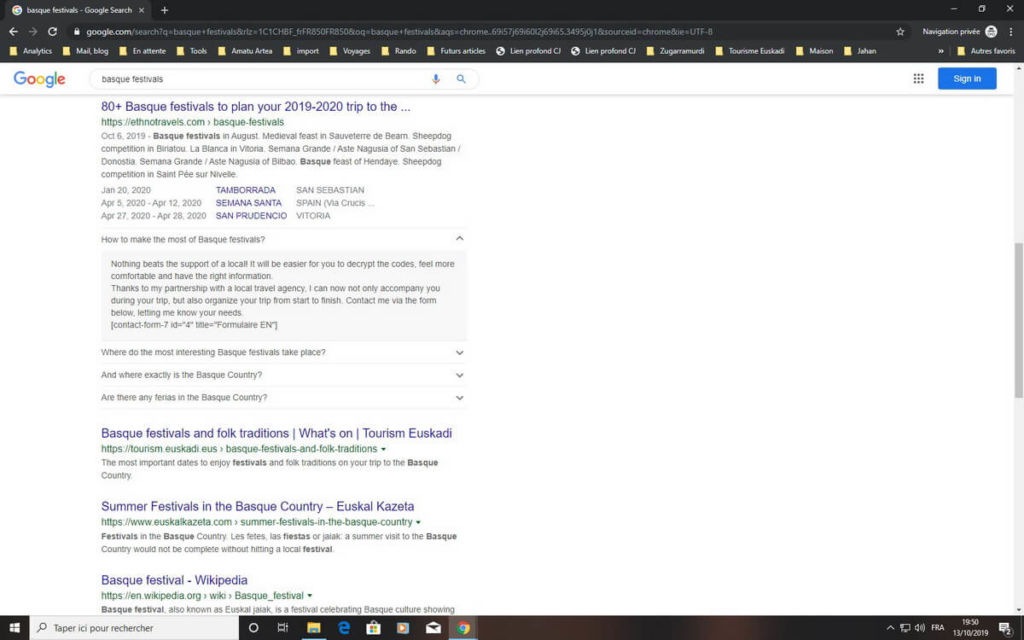Reload the page with refresh icon
This screenshot has height=640, width=1024.
click(52, 31)
